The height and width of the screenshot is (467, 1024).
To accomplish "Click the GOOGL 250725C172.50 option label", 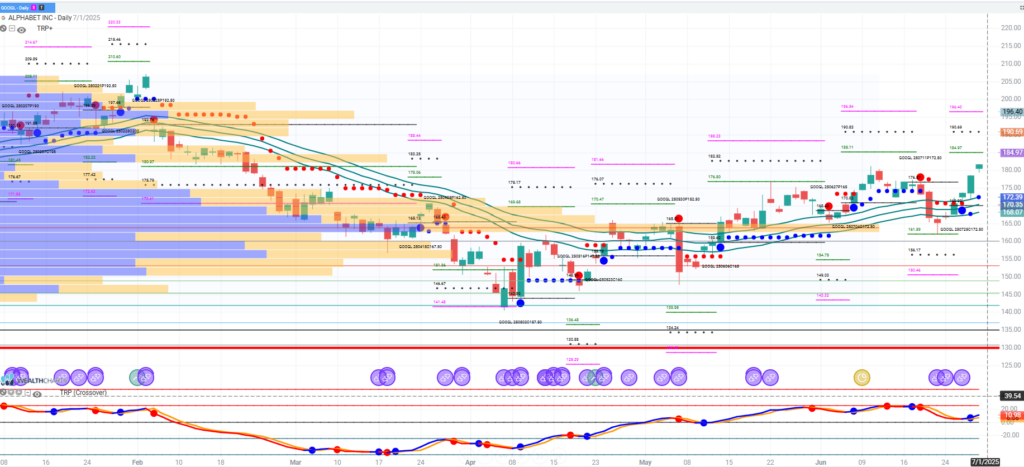I will coord(961,230).
